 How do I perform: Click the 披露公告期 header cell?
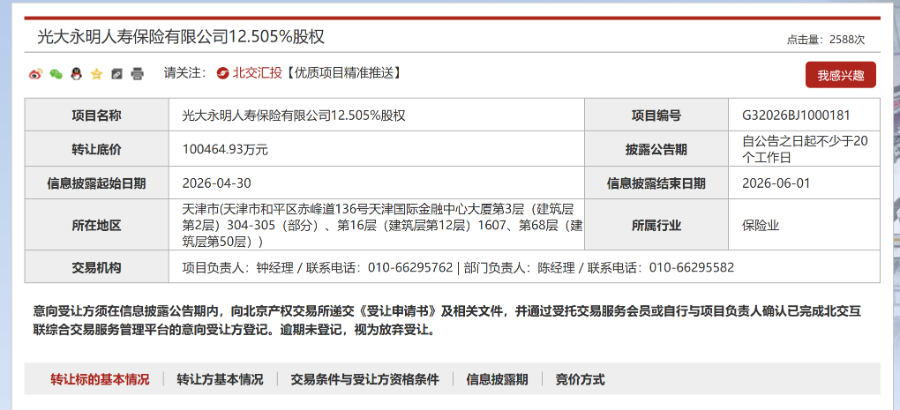pos(657,149)
